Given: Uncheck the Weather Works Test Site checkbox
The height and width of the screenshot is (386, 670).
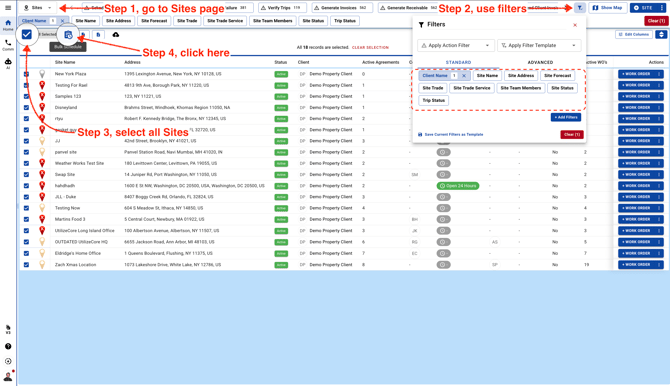Looking at the screenshot, I should click(x=26, y=163).
